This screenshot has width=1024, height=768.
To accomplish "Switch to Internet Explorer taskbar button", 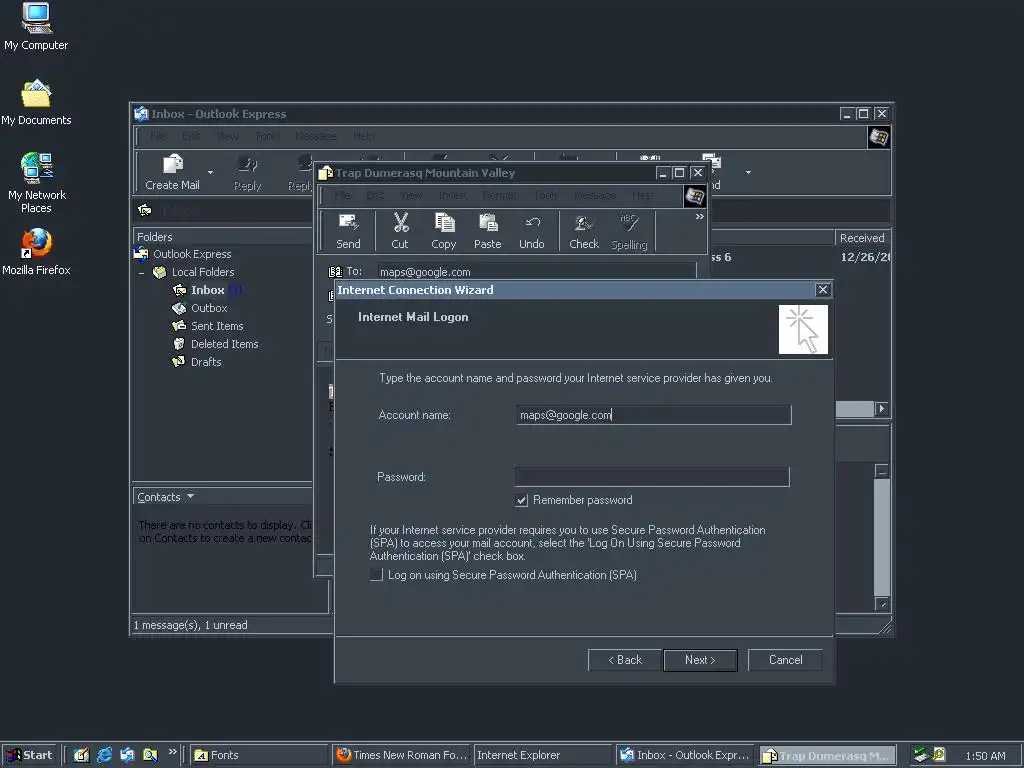I will tap(543, 755).
